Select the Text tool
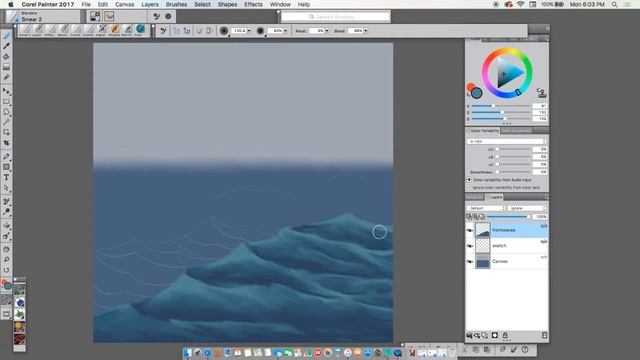 (6, 178)
